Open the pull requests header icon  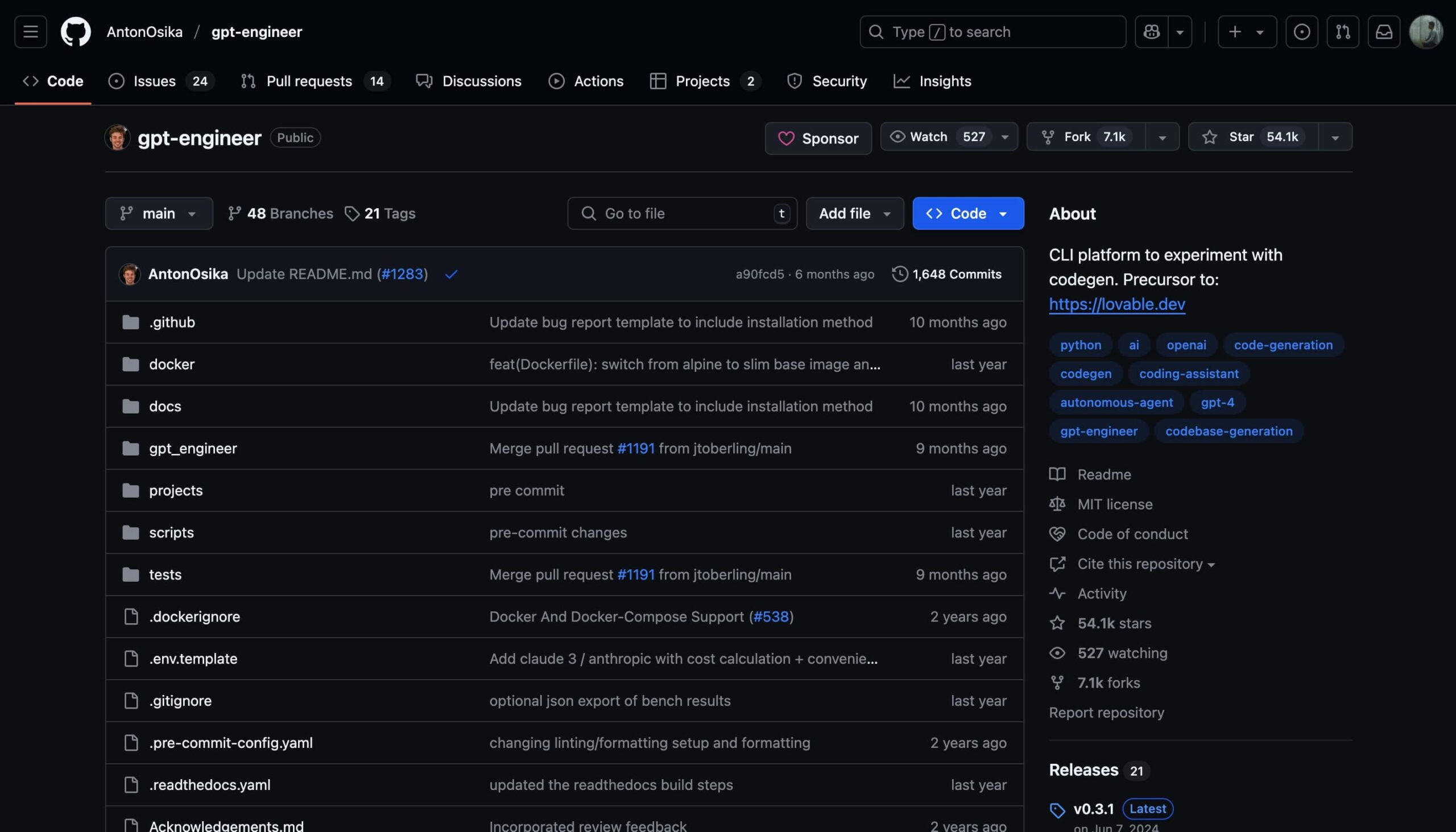[1342, 32]
